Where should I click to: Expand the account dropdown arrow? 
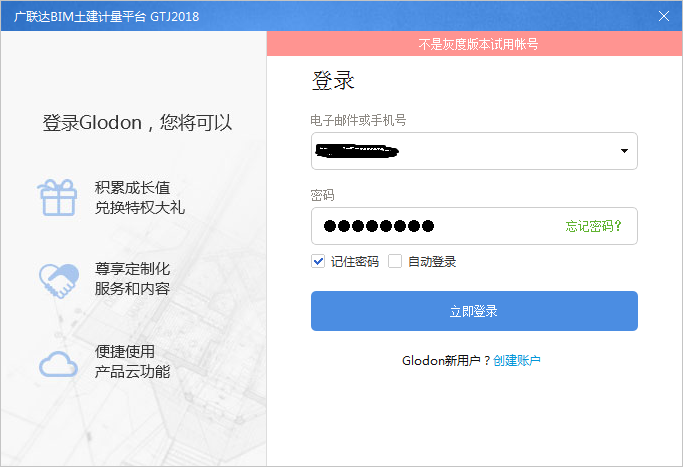(624, 151)
